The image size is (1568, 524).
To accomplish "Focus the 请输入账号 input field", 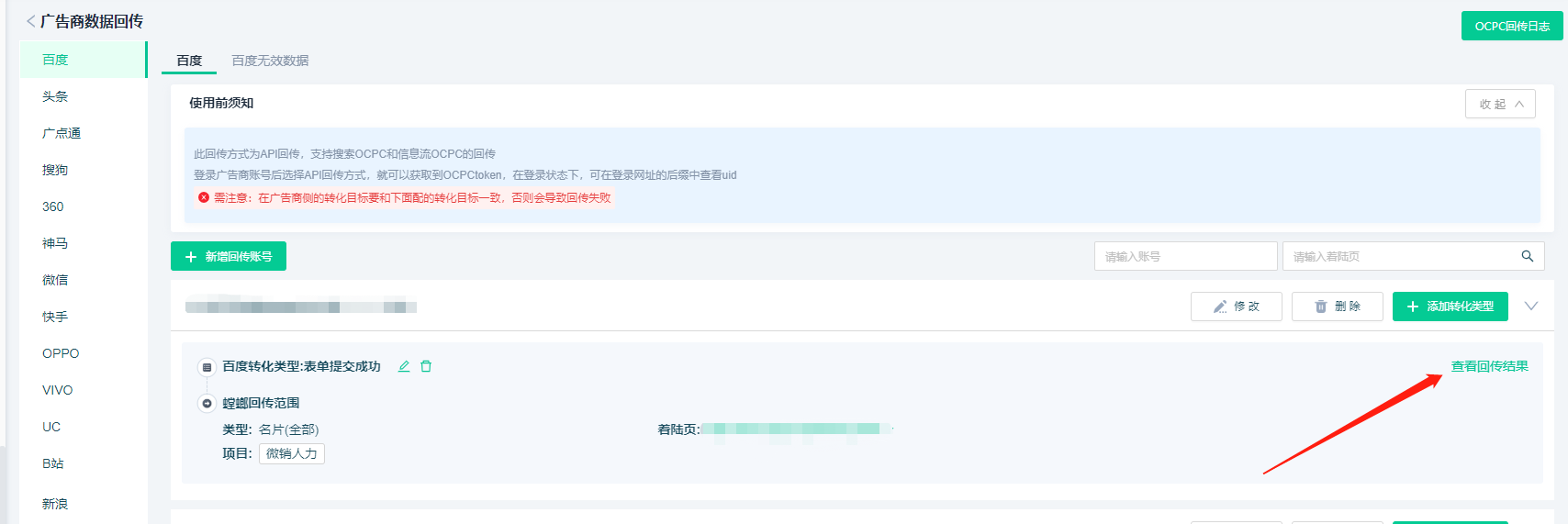I will (x=1184, y=256).
